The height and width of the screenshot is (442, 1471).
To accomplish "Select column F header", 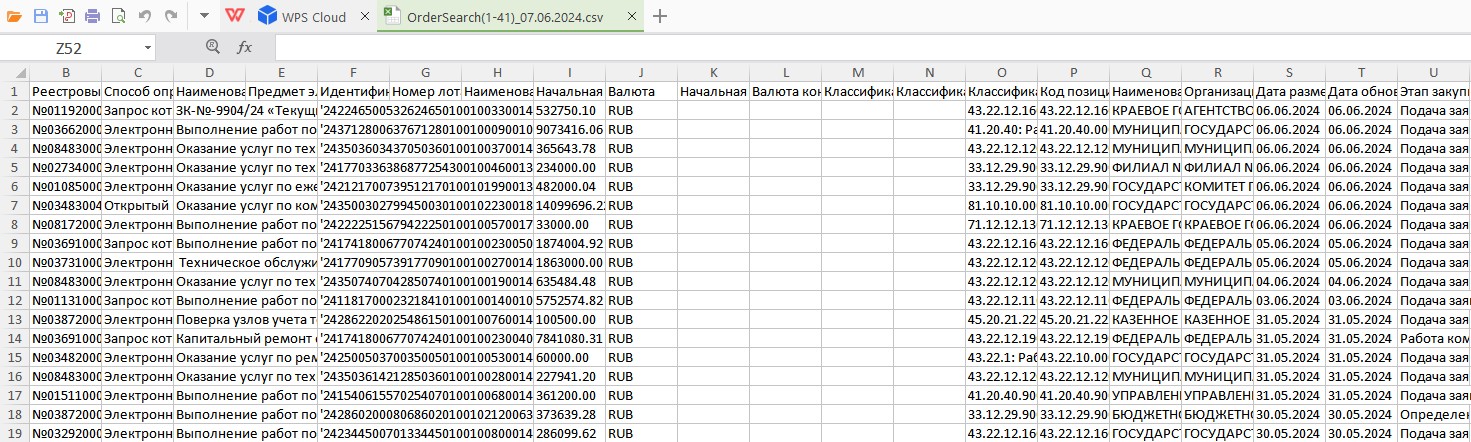I will coord(353,72).
